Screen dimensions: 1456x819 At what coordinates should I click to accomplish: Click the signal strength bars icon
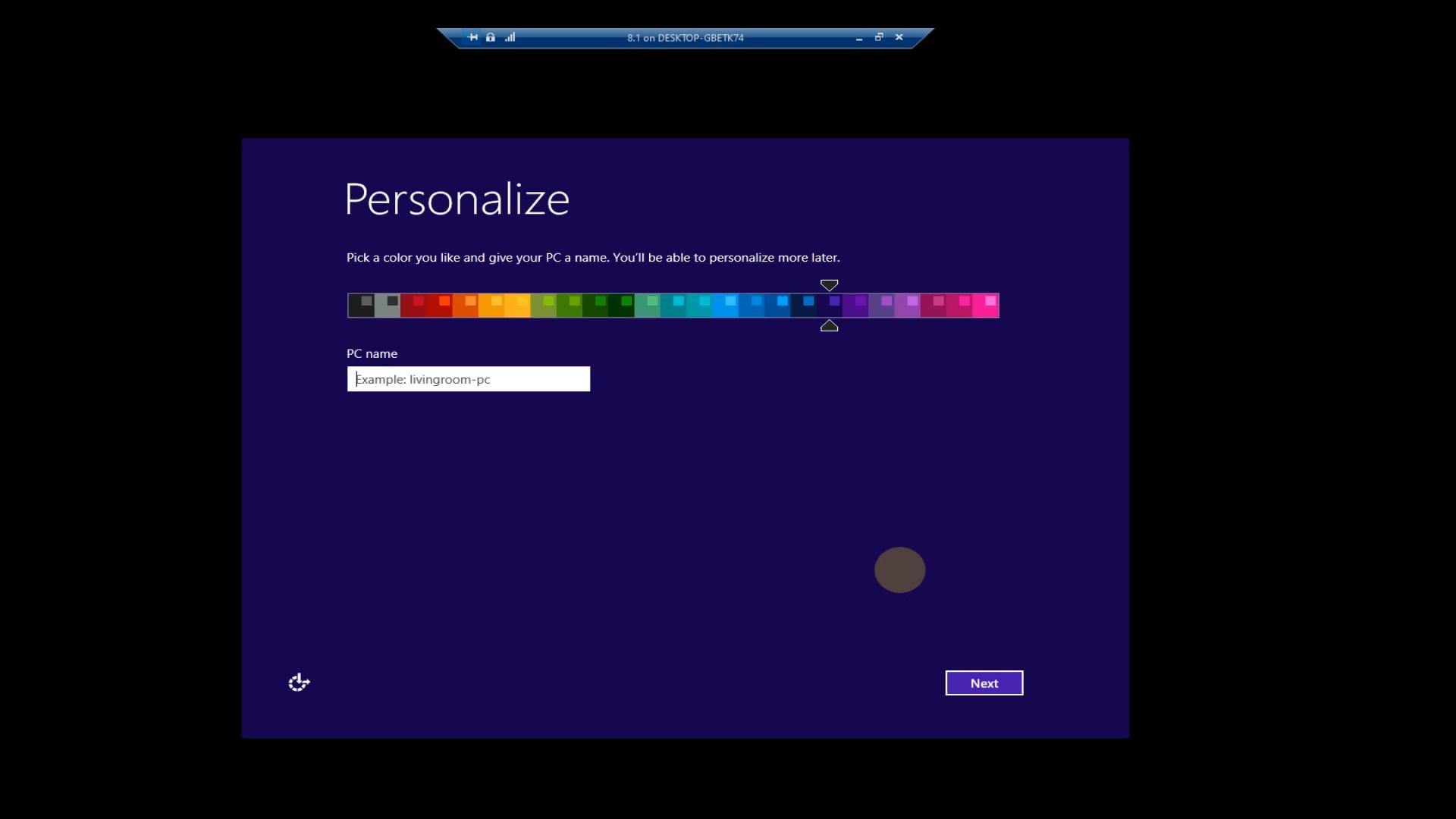[510, 37]
